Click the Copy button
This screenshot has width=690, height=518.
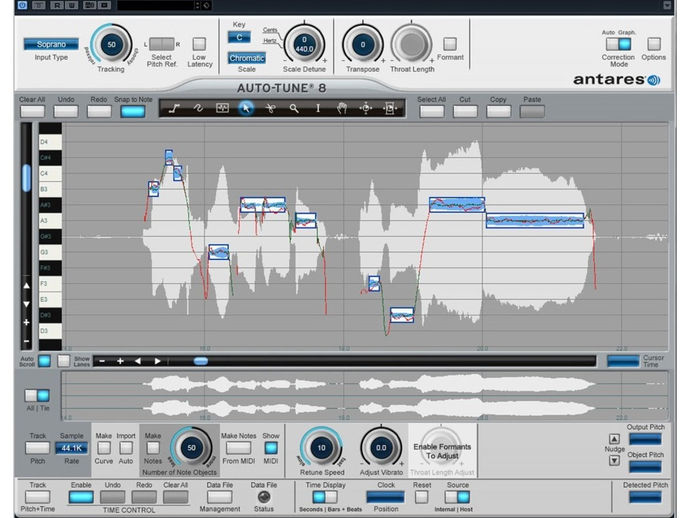[x=499, y=111]
